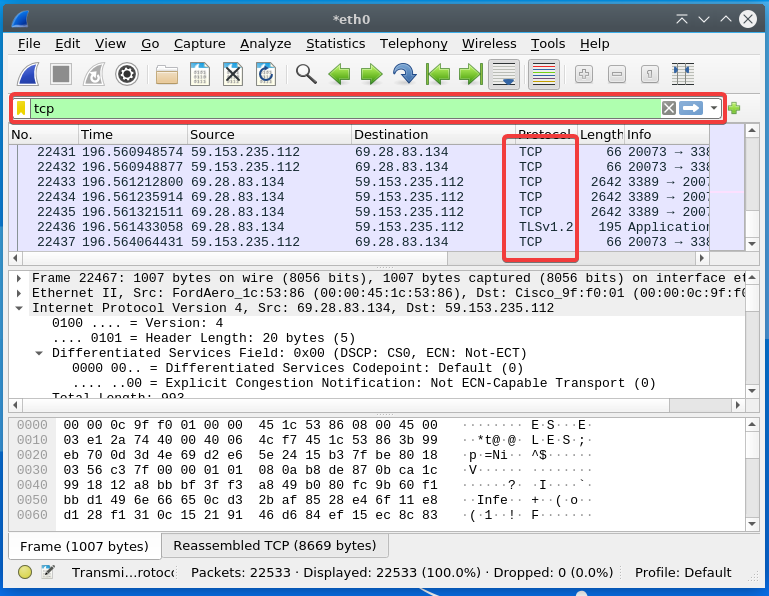Expand the Frame 22467 tree node
769x596 pixels.
point(19,278)
